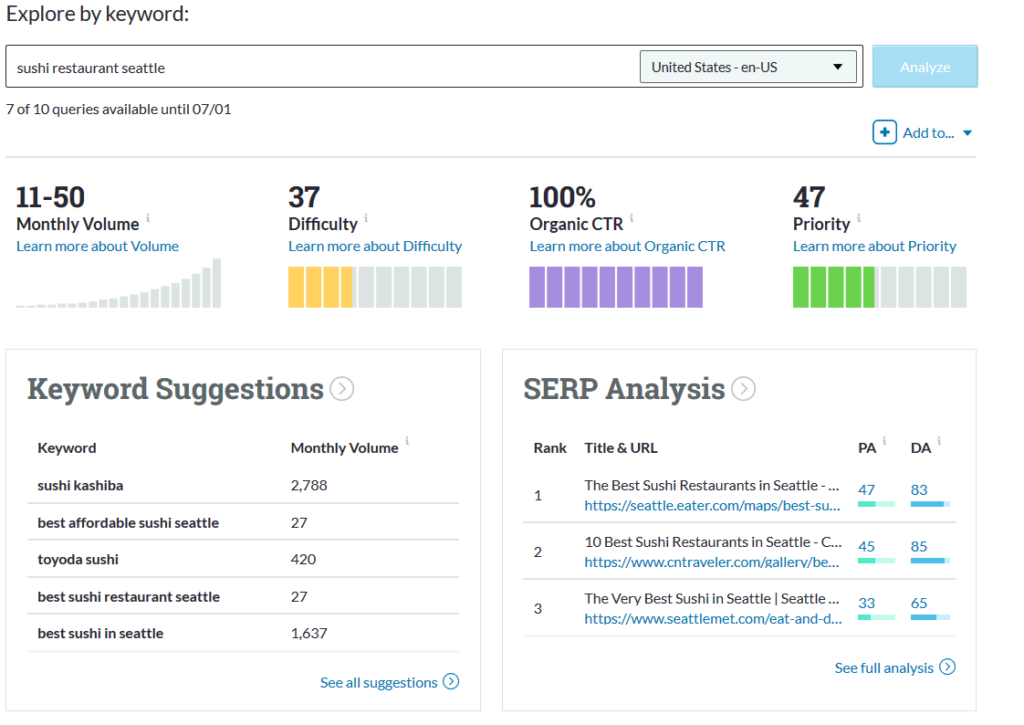
Task: Click the Analyze button
Action: point(925,67)
